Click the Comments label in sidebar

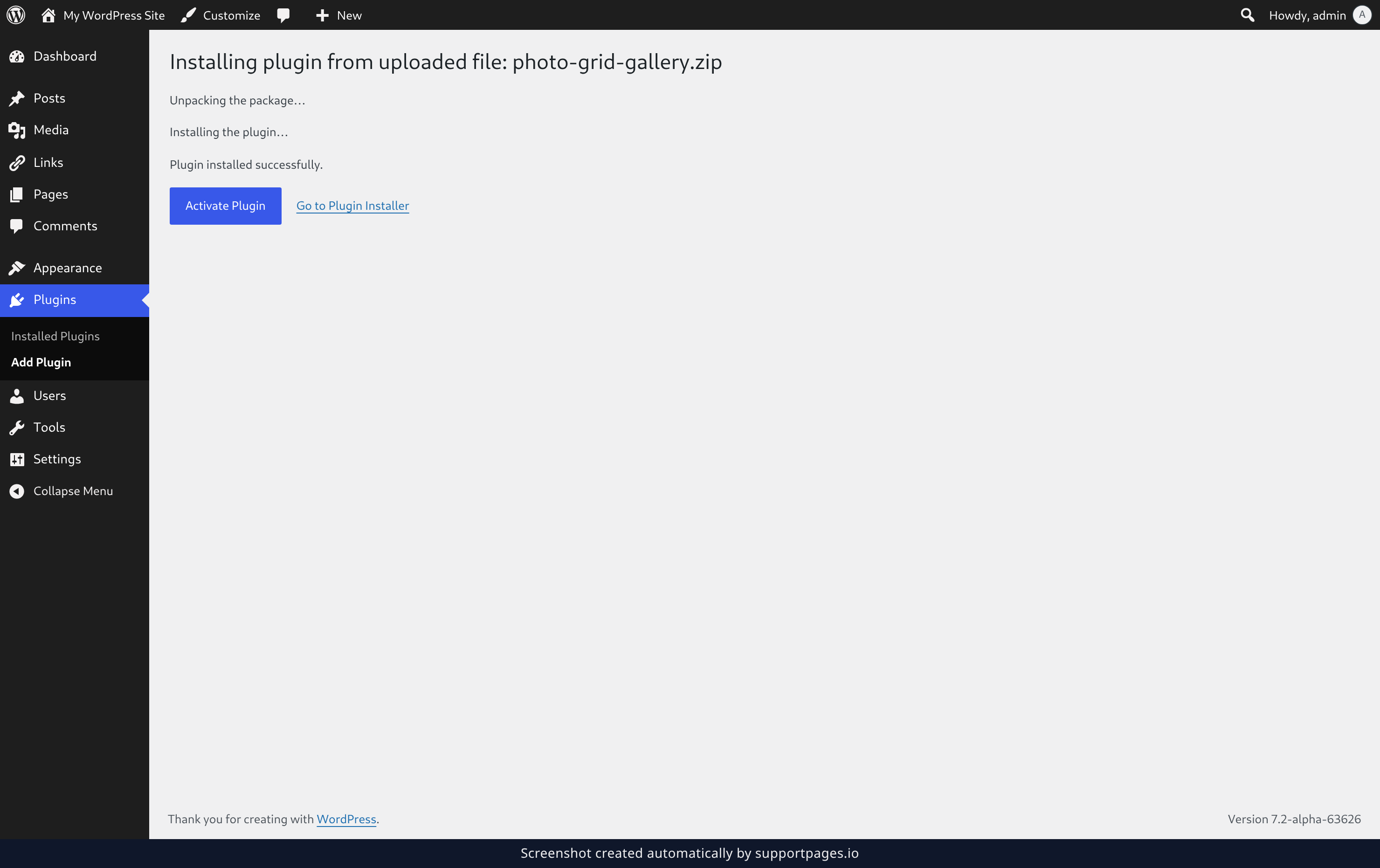65,226
